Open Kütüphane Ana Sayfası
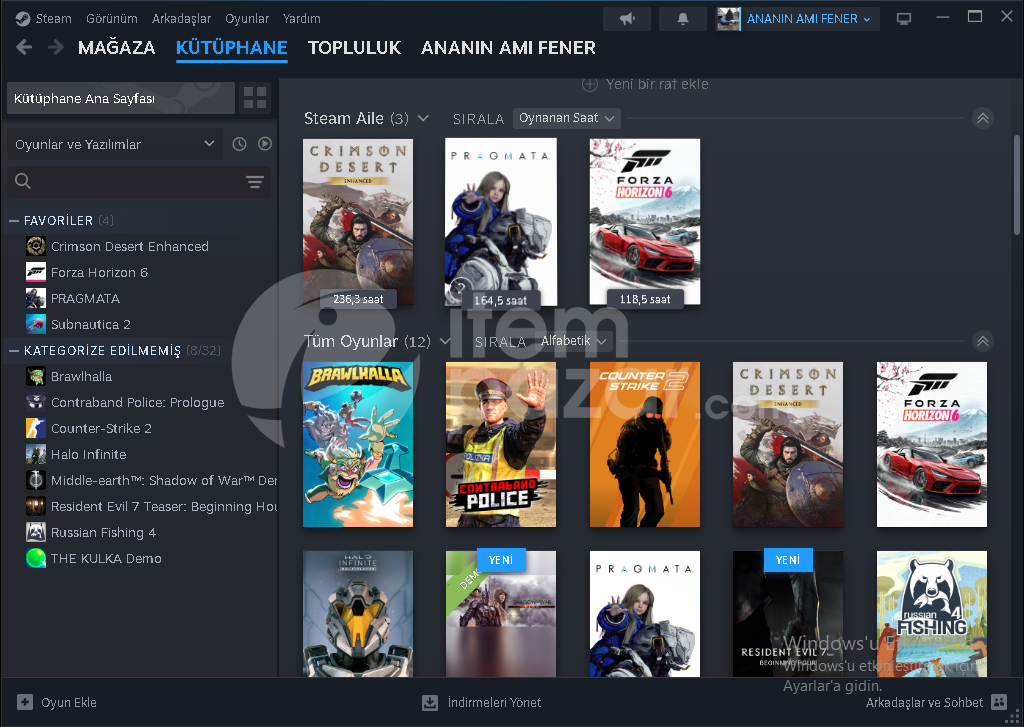The width and height of the screenshot is (1024, 727). tap(121, 98)
